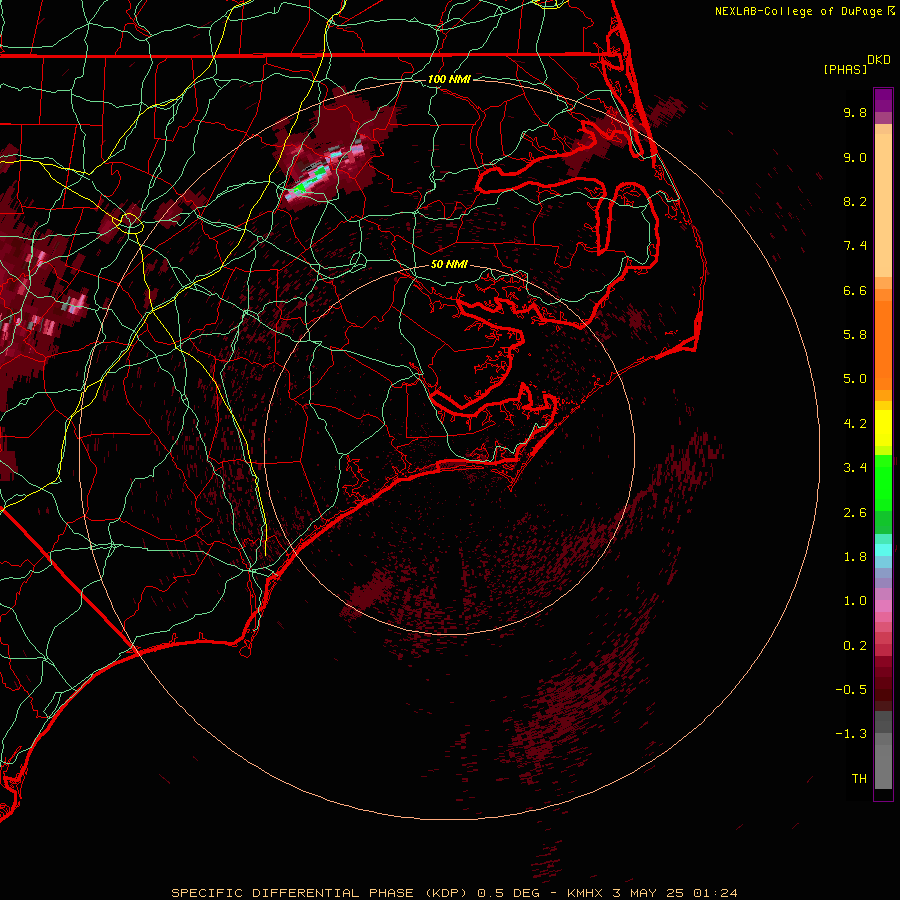Click the [PHAS] units label

tap(845, 69)
